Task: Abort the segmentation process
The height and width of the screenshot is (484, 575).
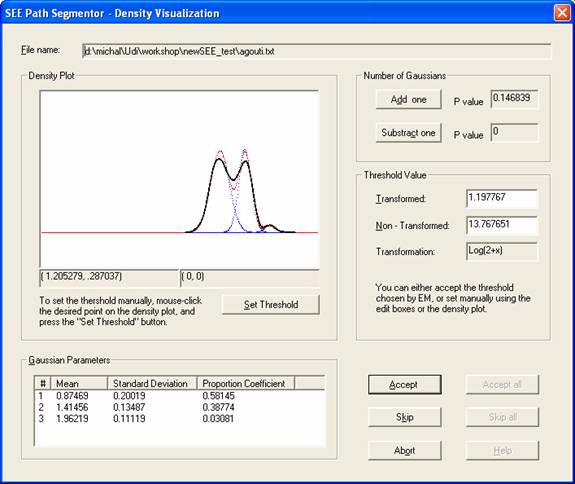Action: (404, 450)
